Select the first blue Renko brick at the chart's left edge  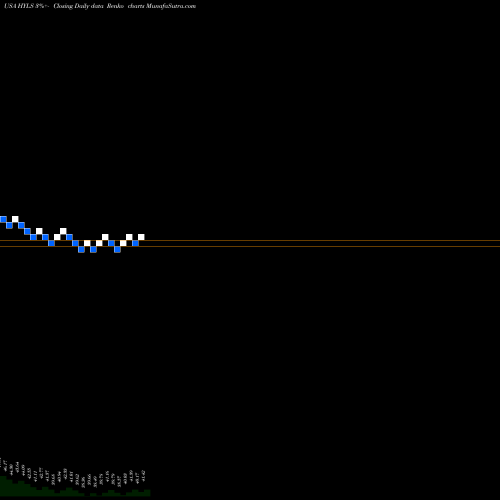(3, 219)
